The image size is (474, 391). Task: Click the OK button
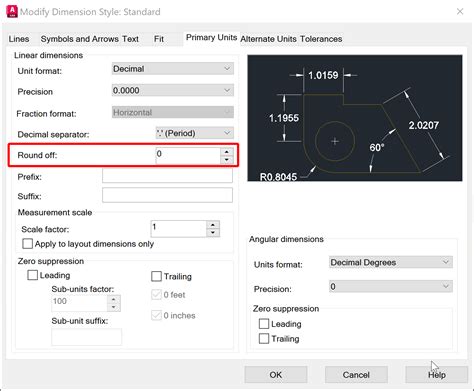coord(276,375)
